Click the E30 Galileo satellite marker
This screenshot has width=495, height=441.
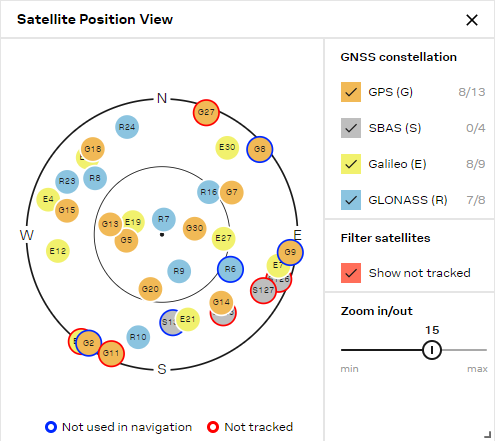[227, 147]
